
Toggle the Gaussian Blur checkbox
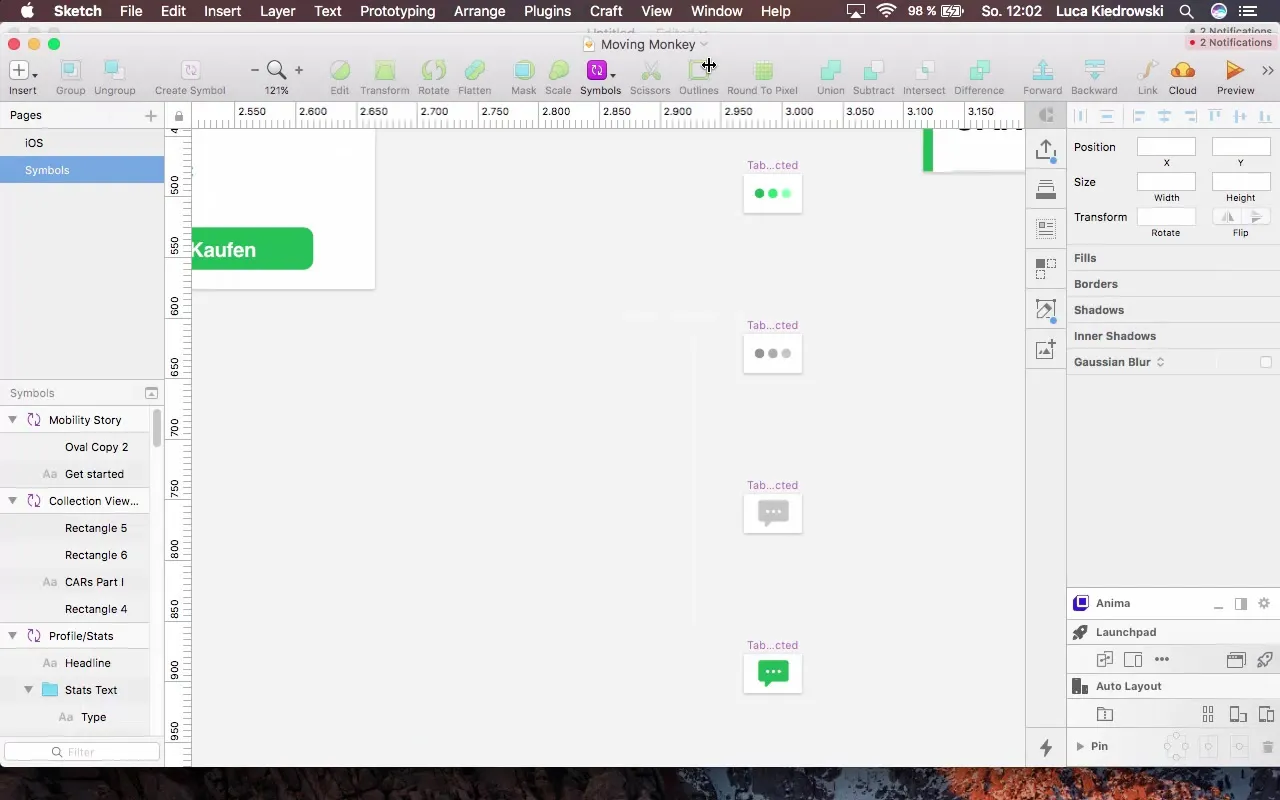(x=1266, y=362)
